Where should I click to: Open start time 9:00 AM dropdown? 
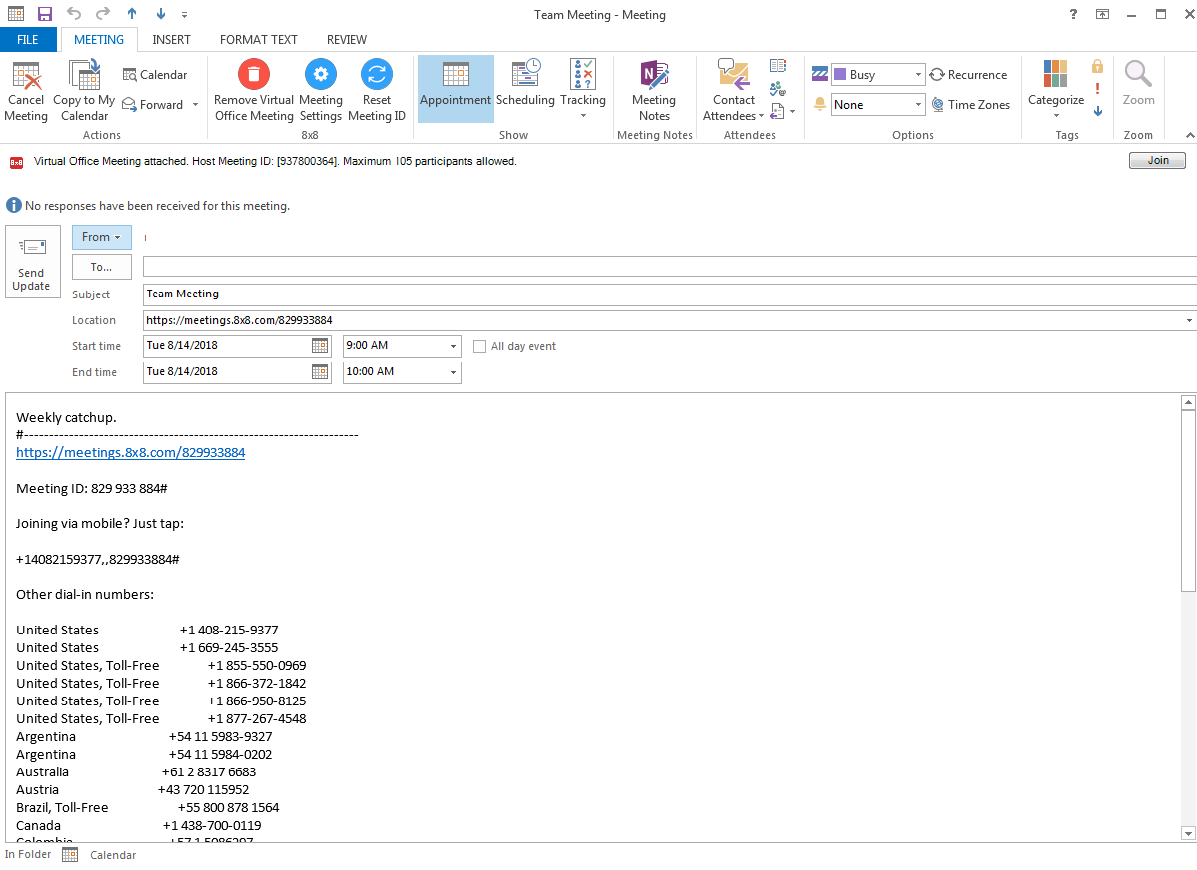tap(453, 346)
